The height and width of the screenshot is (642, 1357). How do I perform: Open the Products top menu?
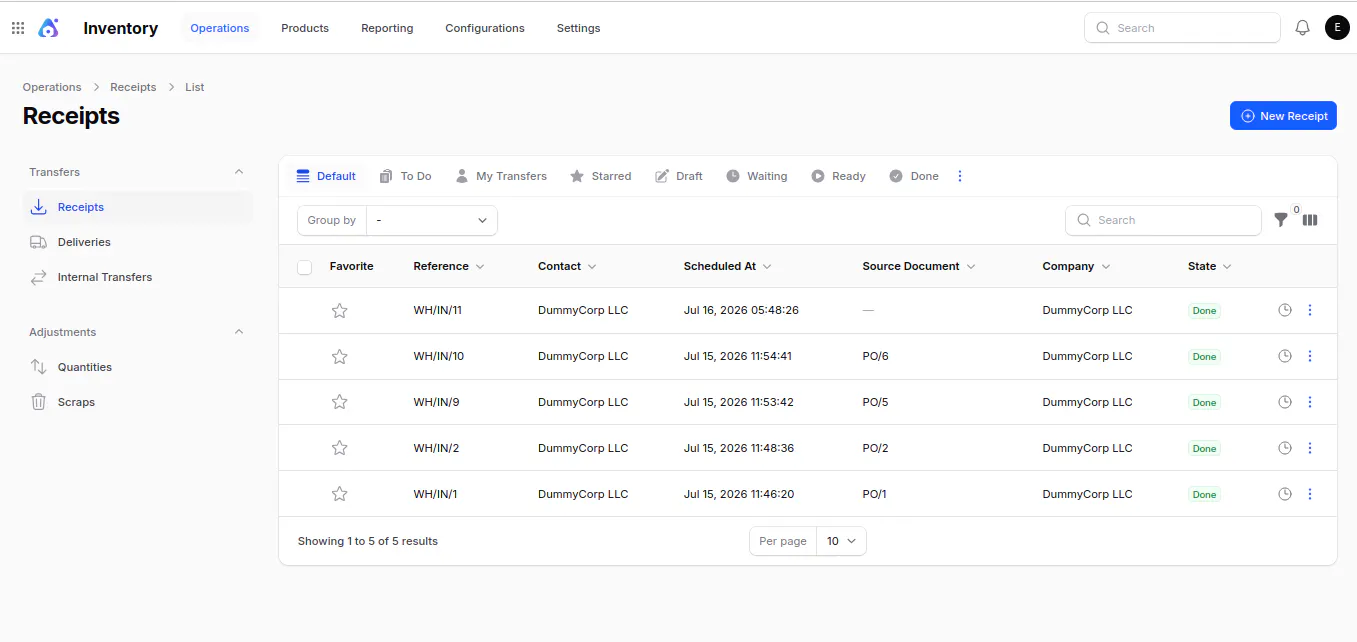[305, 28]
